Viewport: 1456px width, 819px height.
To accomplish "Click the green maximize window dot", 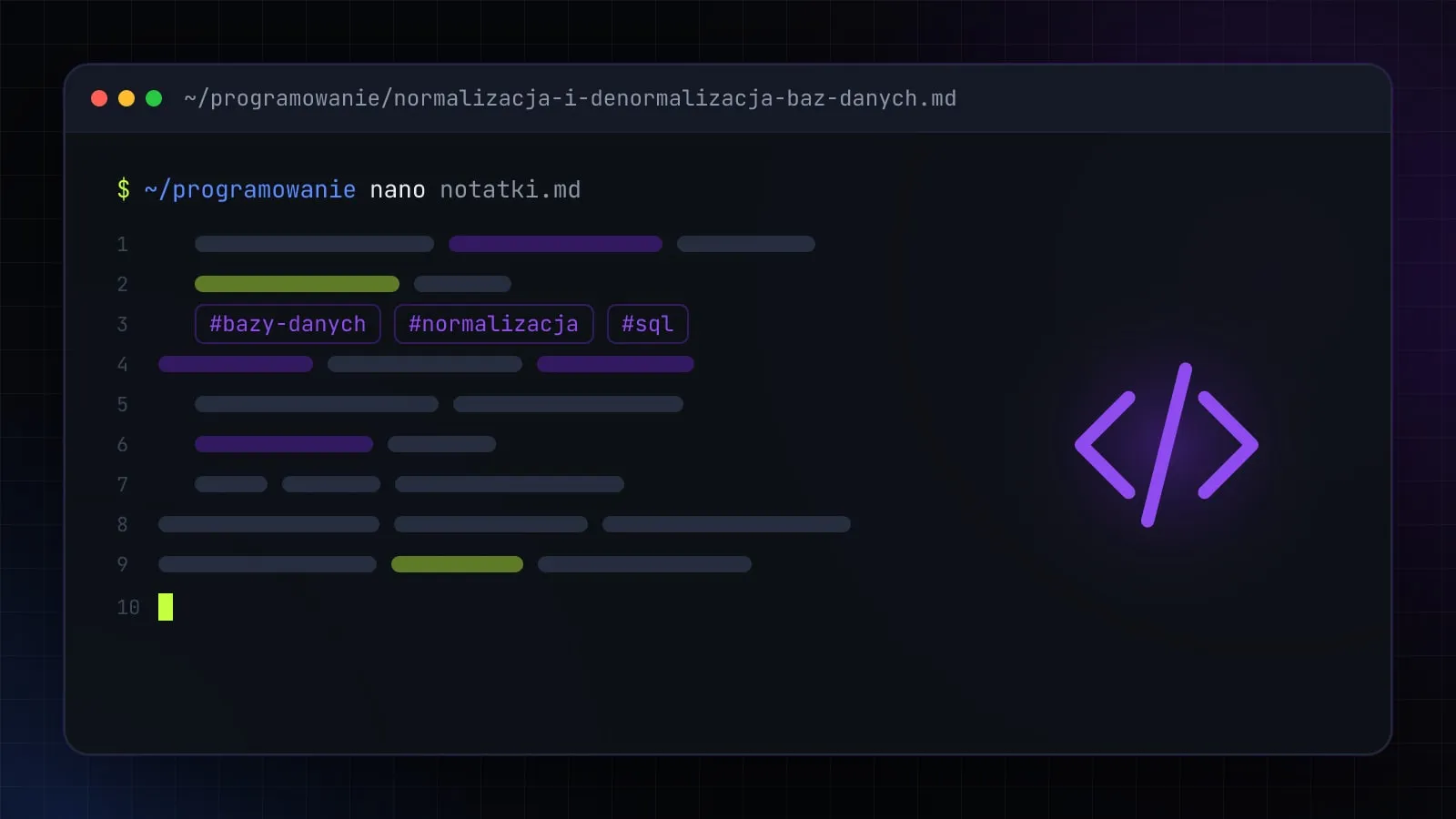I will coord(154,98).
